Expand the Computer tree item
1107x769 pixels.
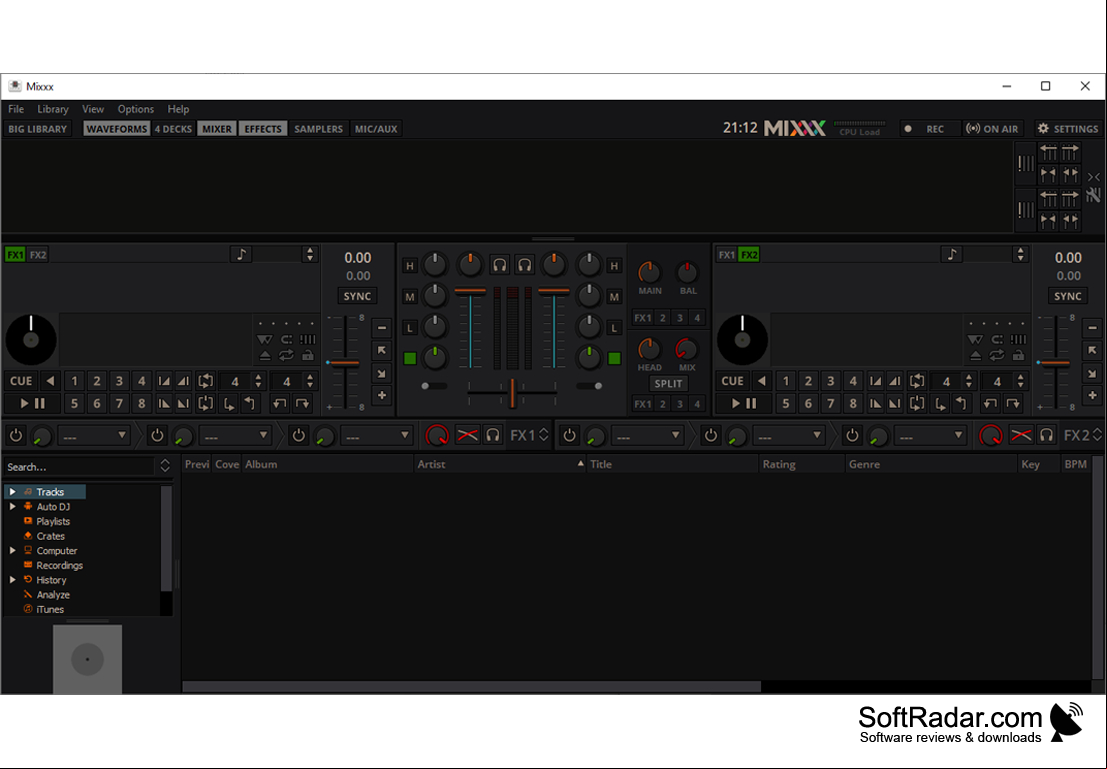13,550
